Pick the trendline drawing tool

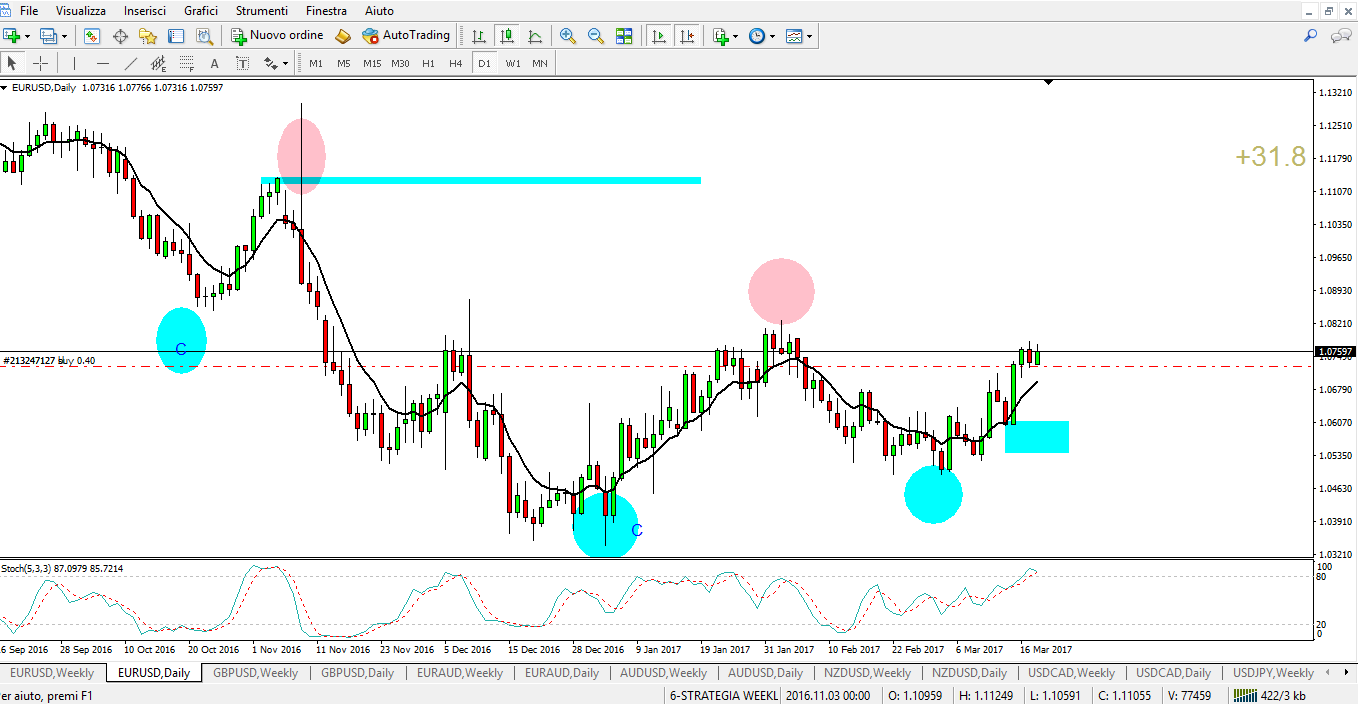click(130, 63)
